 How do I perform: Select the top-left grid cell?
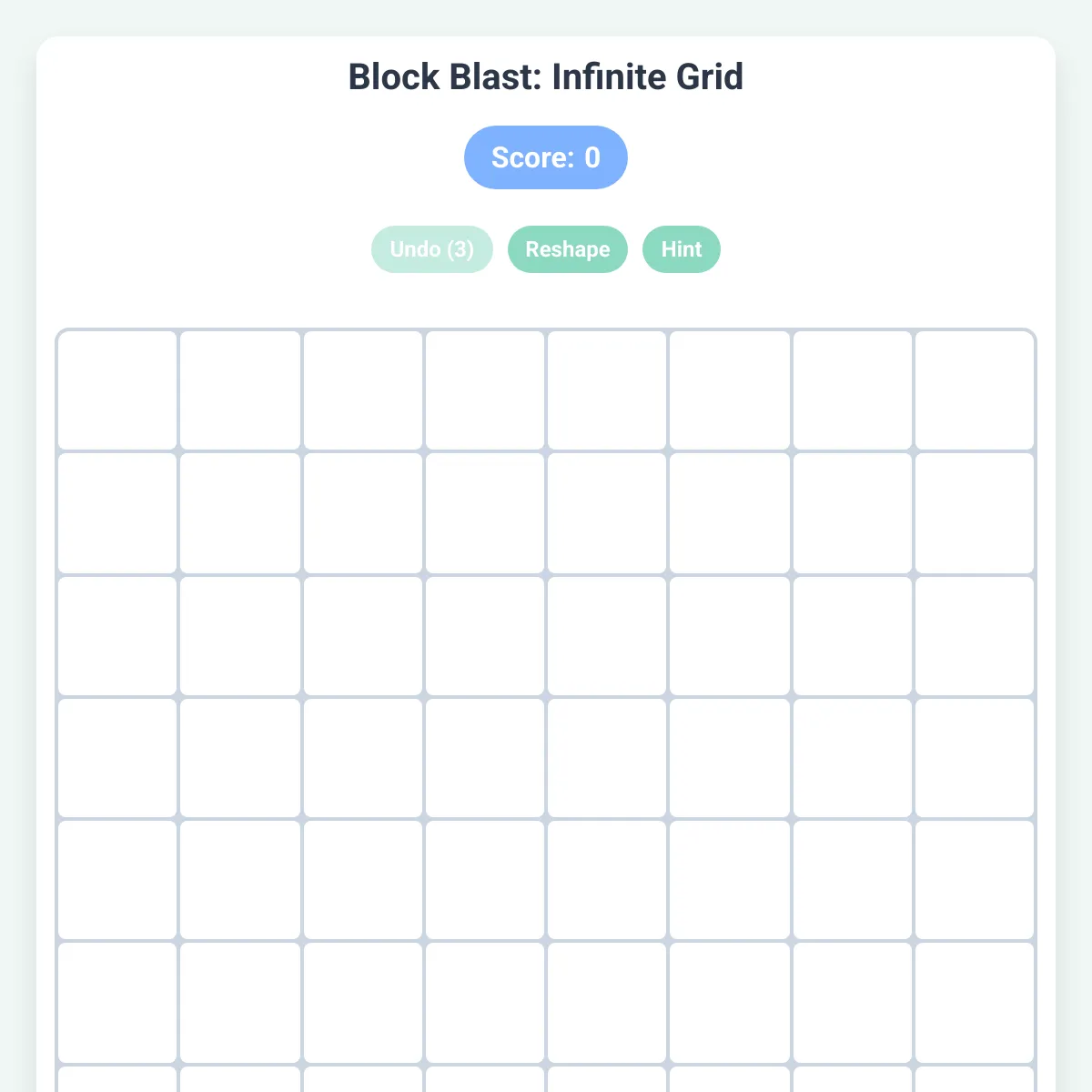pyautogui.click(x=116, y=389)
